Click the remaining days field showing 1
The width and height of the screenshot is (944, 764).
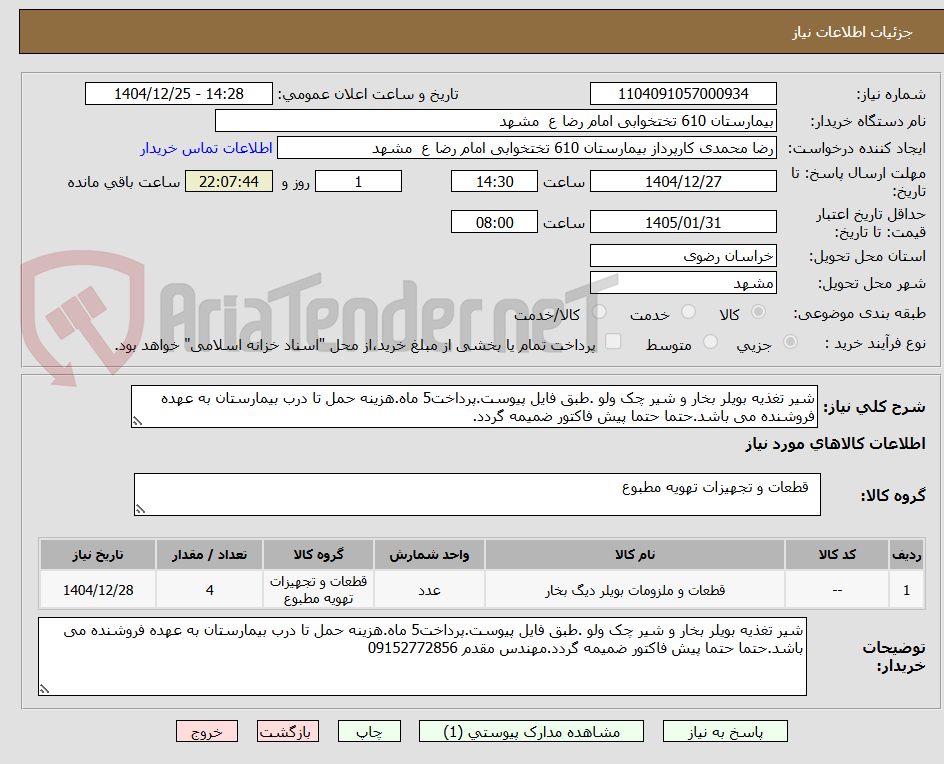358,181
